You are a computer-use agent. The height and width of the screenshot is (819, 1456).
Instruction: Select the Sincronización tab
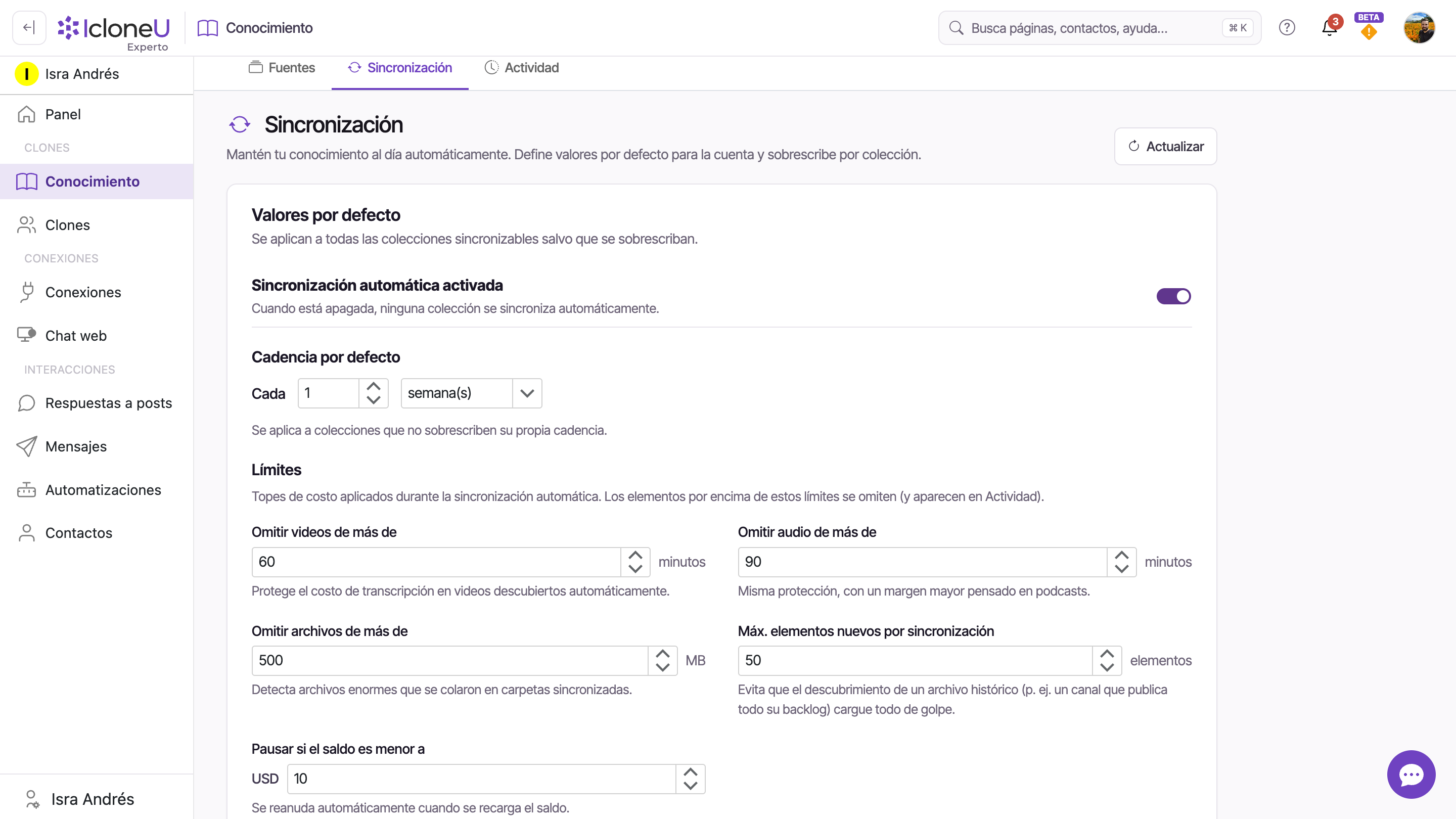[x=399, y=68]
